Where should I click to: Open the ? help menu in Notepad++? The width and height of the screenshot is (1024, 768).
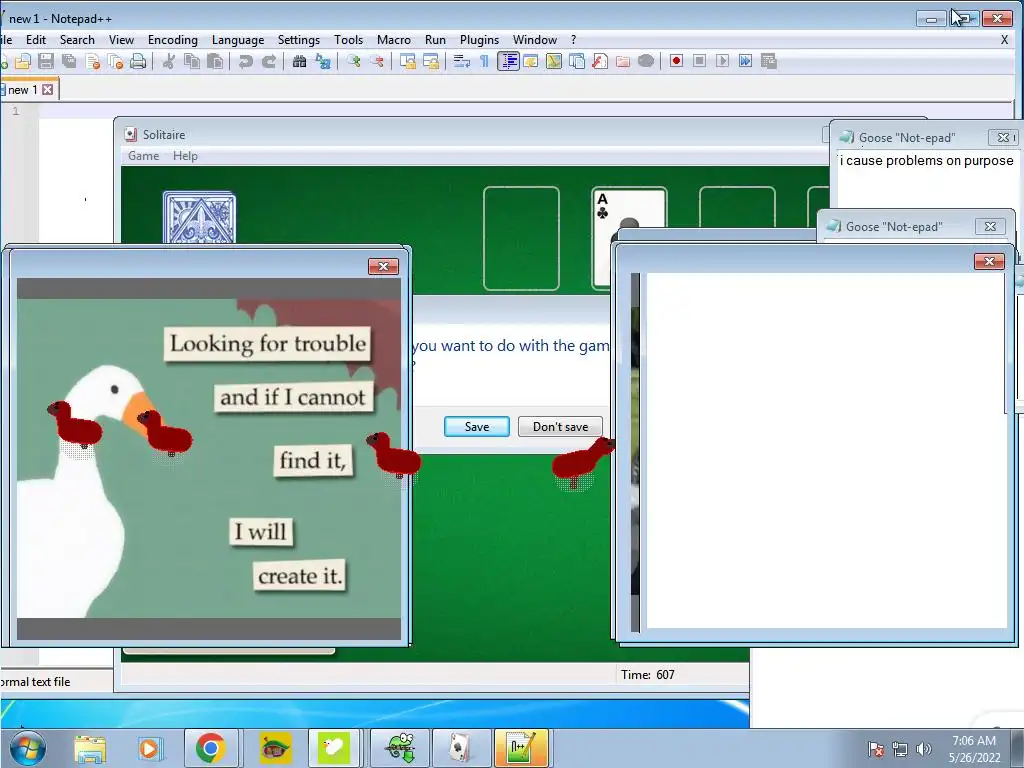click(x=573, y=40)
